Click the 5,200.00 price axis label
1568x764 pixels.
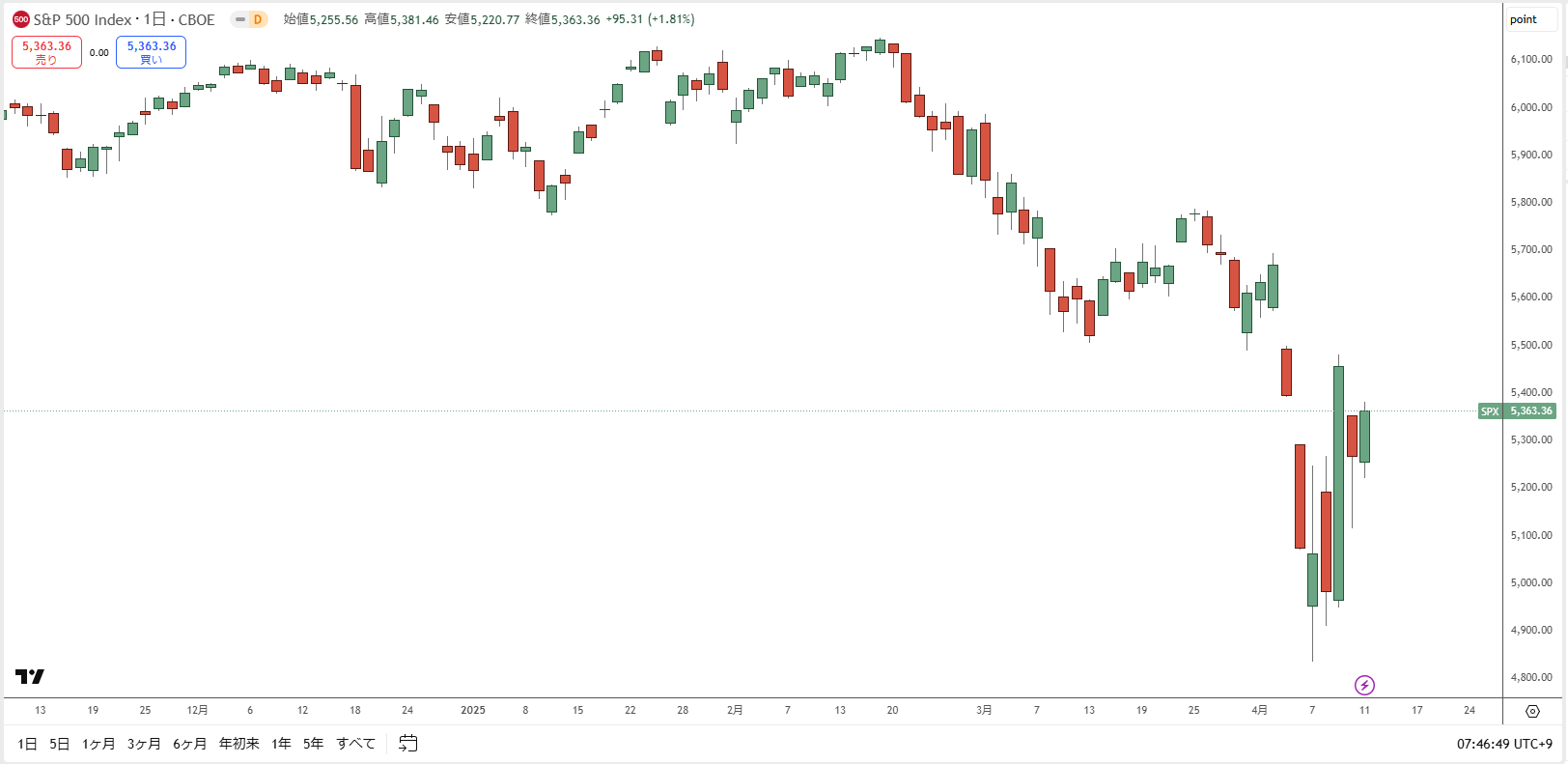[x=1531, y=487]
